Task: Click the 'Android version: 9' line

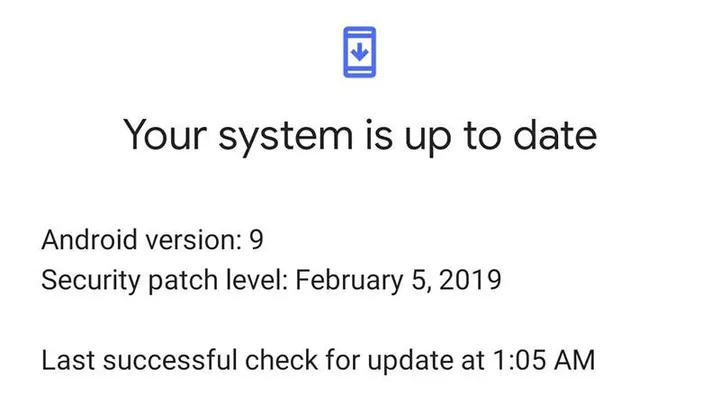Action: pyautogui.click(x=152, y=241)
